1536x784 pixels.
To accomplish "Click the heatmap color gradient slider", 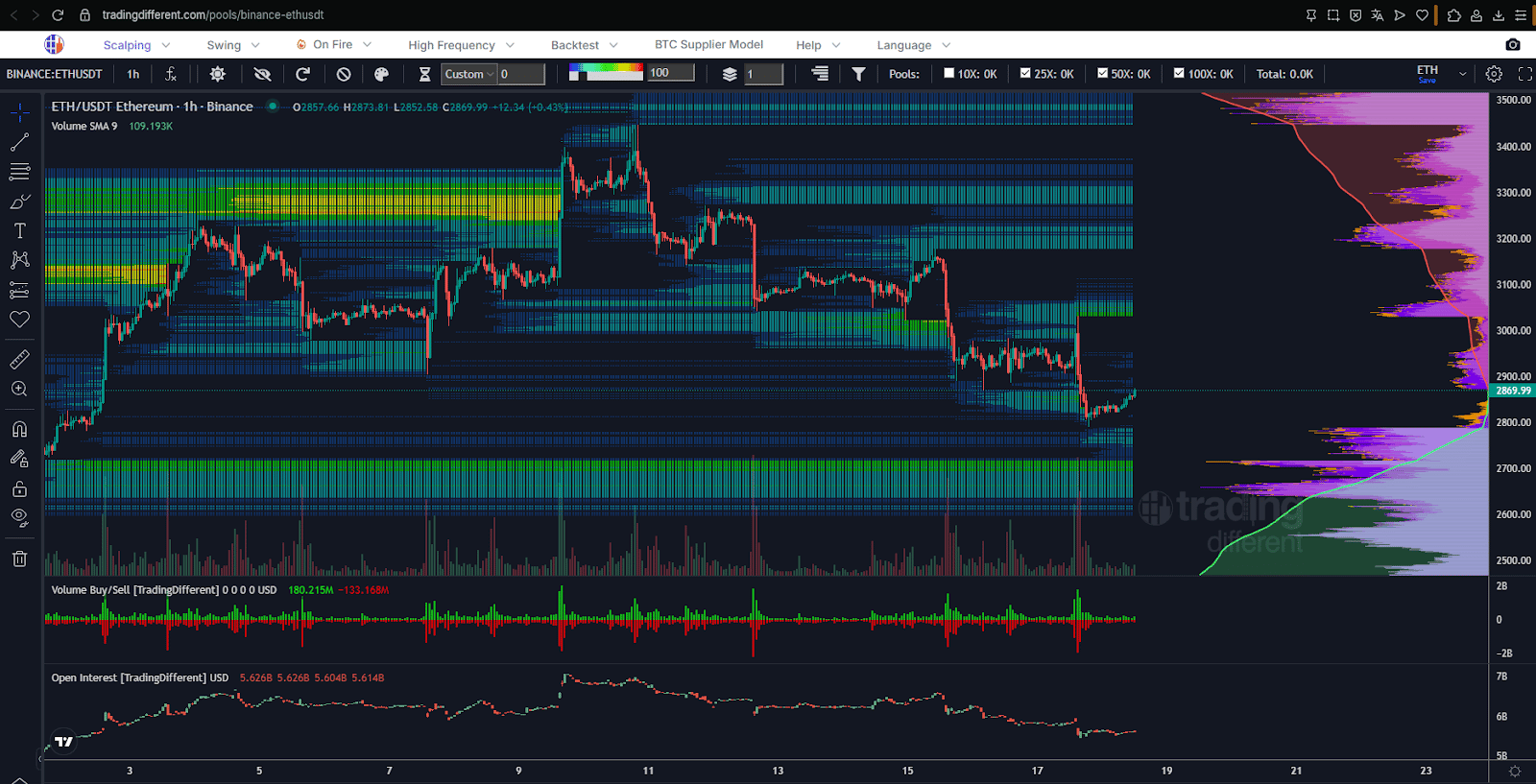I will (x=606, y=72).
